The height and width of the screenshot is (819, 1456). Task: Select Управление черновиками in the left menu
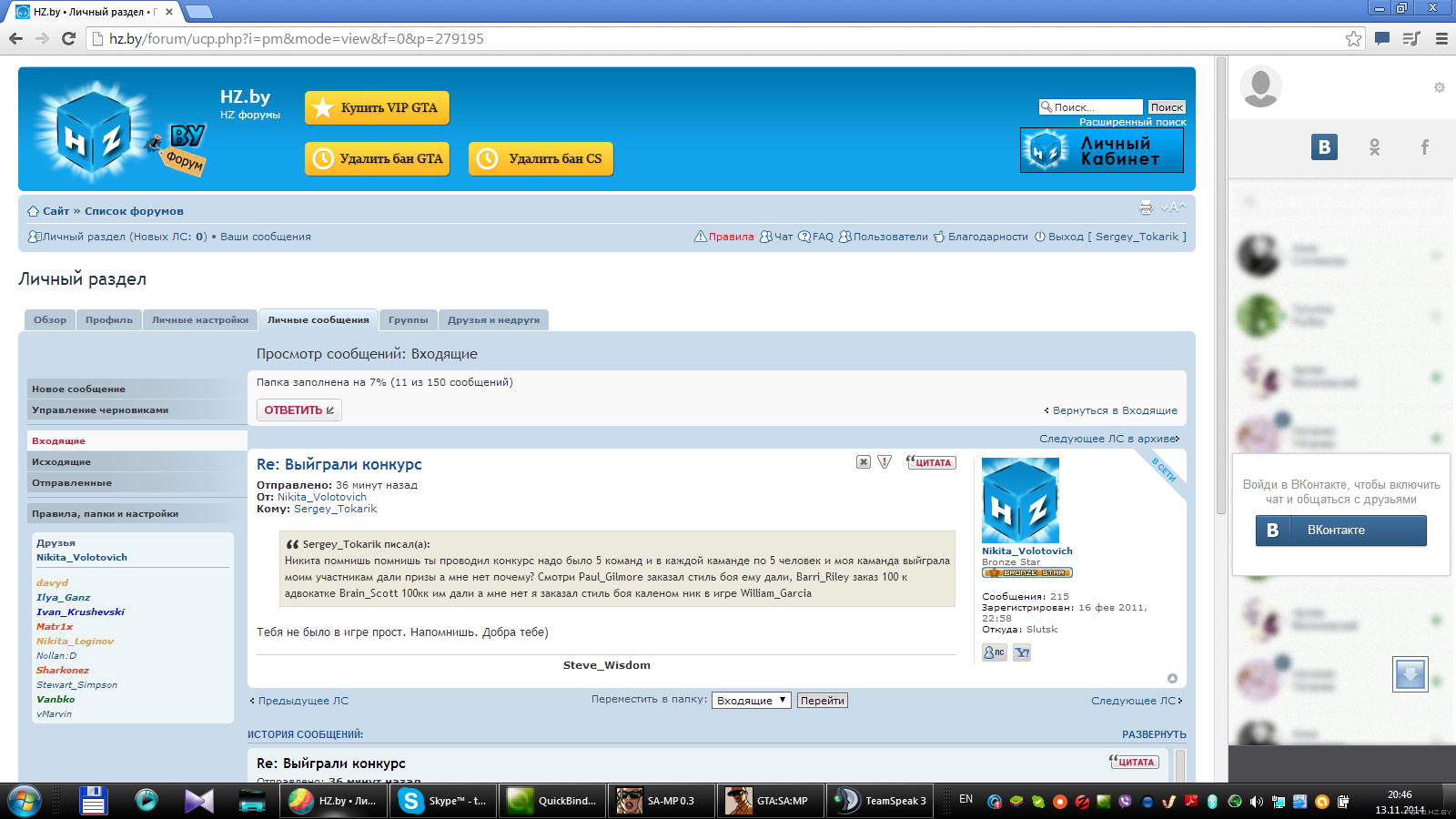136,409
